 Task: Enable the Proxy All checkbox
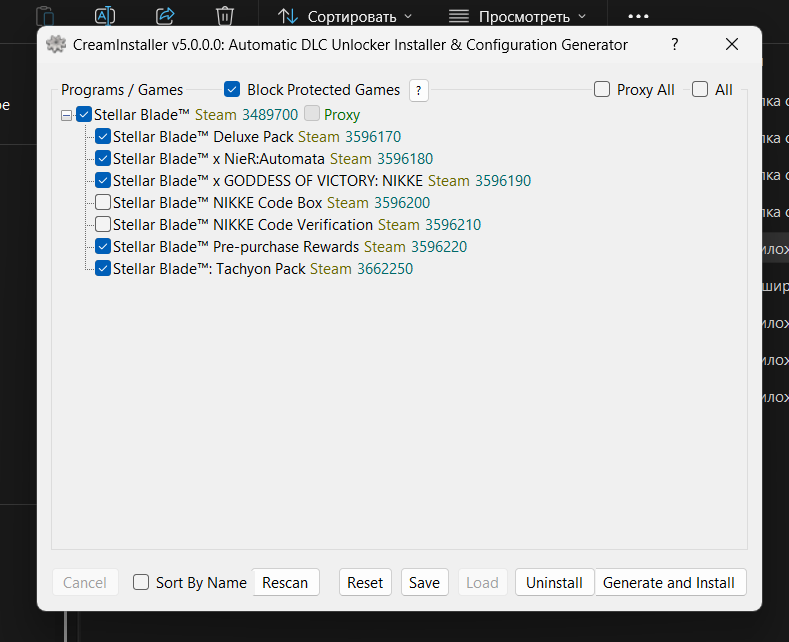pyautogui.click(x=602, y=90)
